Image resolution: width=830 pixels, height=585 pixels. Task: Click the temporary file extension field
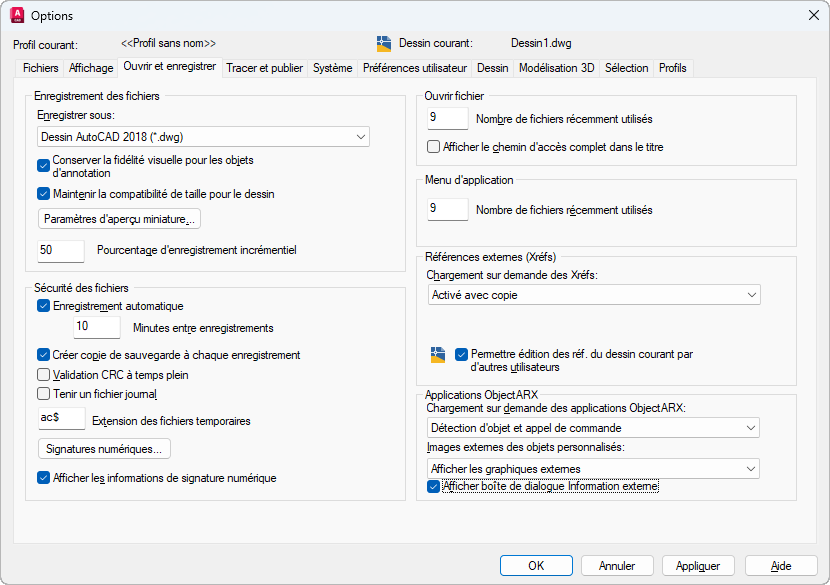coord(61,419)
